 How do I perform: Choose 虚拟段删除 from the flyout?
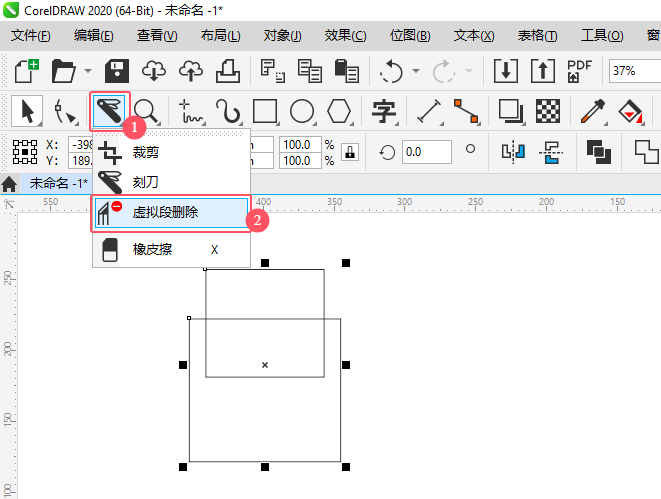172,212
